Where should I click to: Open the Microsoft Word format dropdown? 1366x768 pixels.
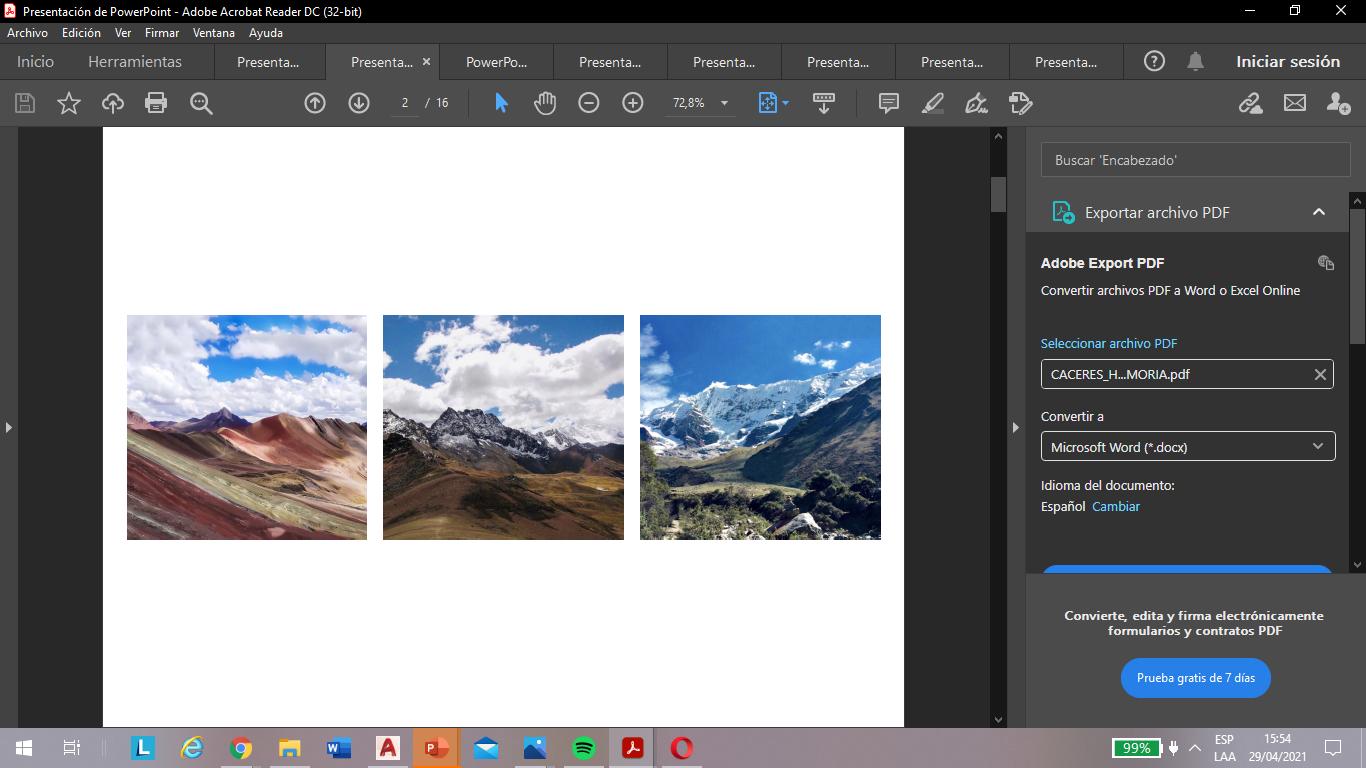click(x=1188, y=447)
